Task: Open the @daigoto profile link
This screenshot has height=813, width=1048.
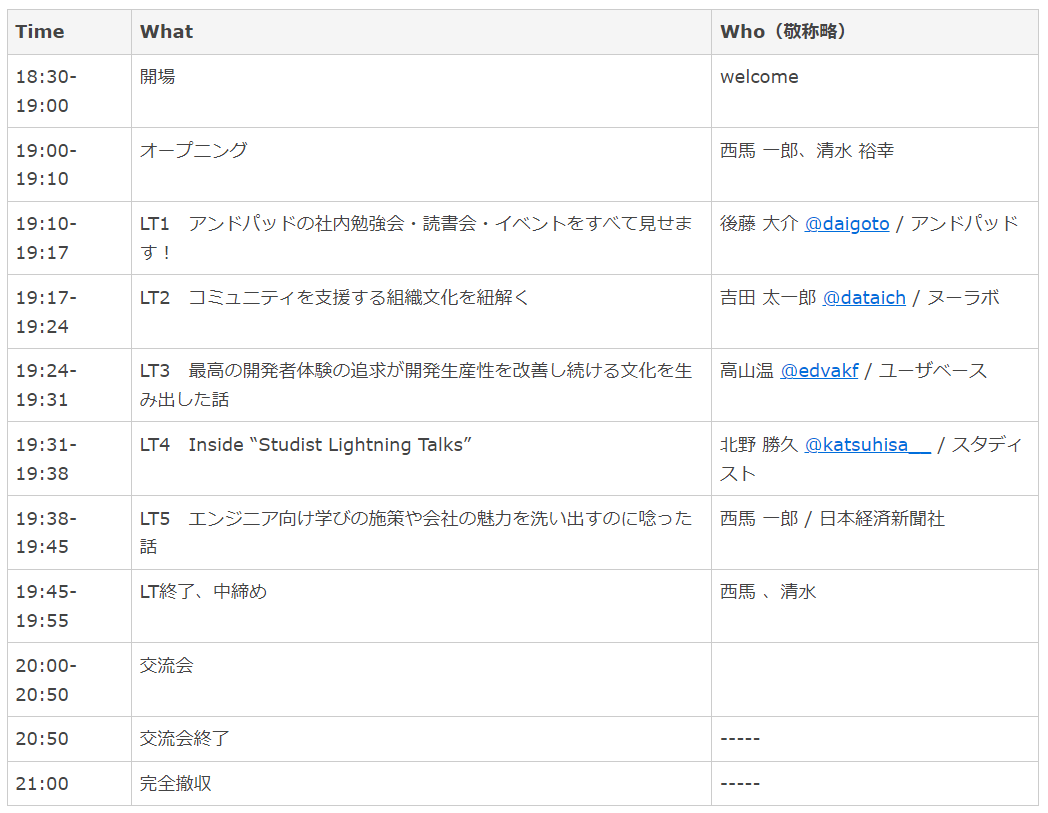Action: tap(847, 223)
